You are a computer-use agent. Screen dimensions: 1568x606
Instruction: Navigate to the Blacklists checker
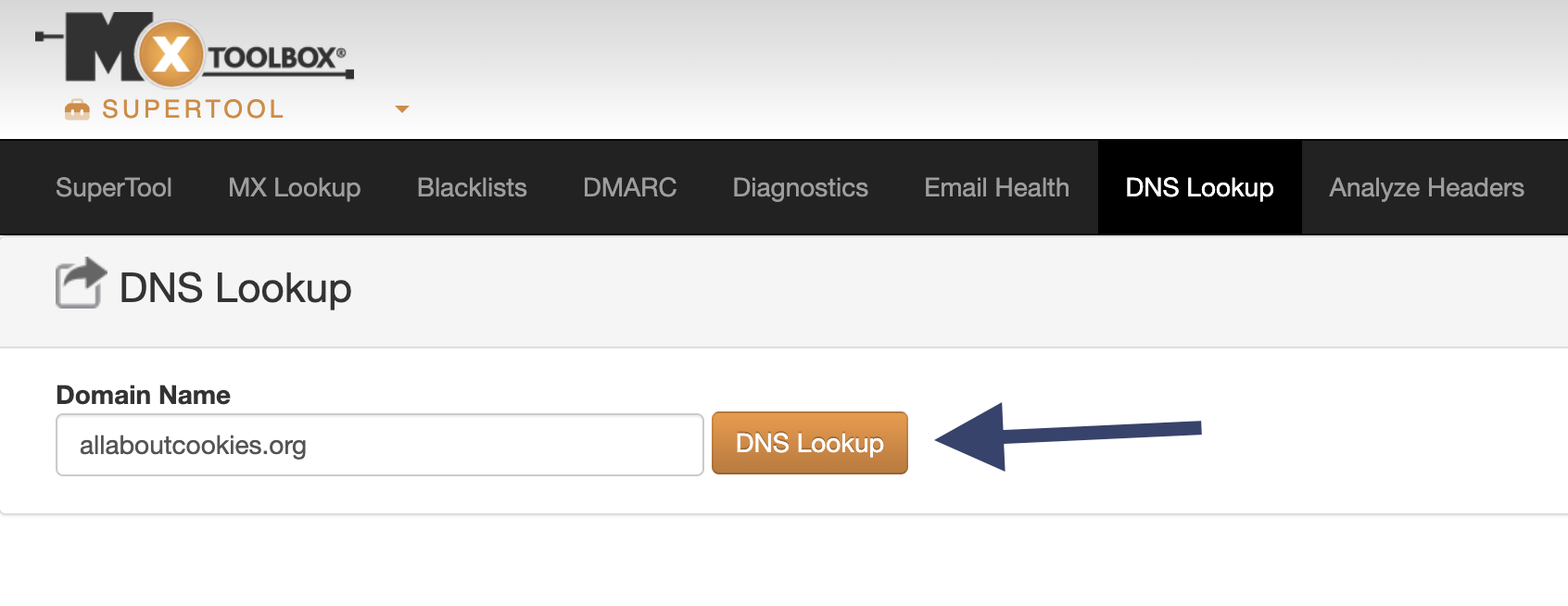pyautogui.click(x=471, y=187)
